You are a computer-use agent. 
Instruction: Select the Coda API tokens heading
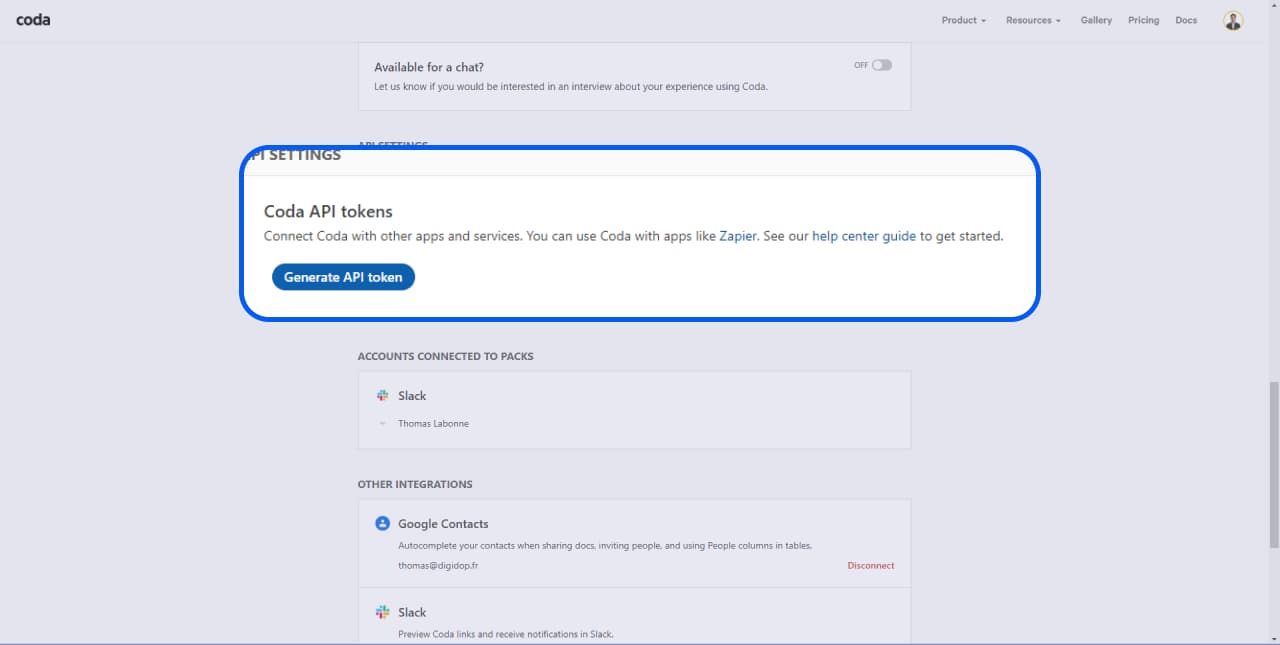tap(328, 211)
